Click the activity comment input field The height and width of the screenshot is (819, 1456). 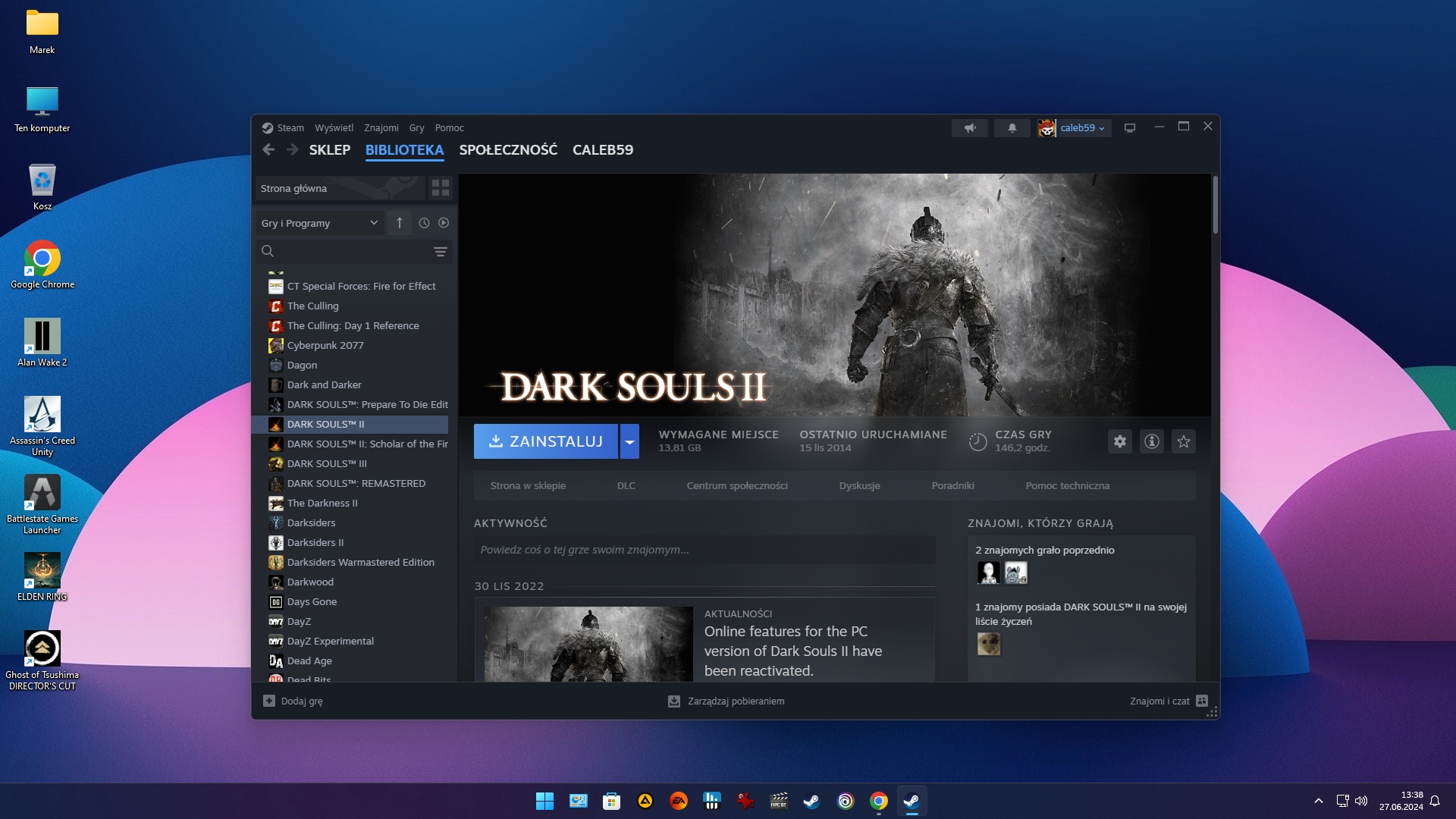point(704,551)
